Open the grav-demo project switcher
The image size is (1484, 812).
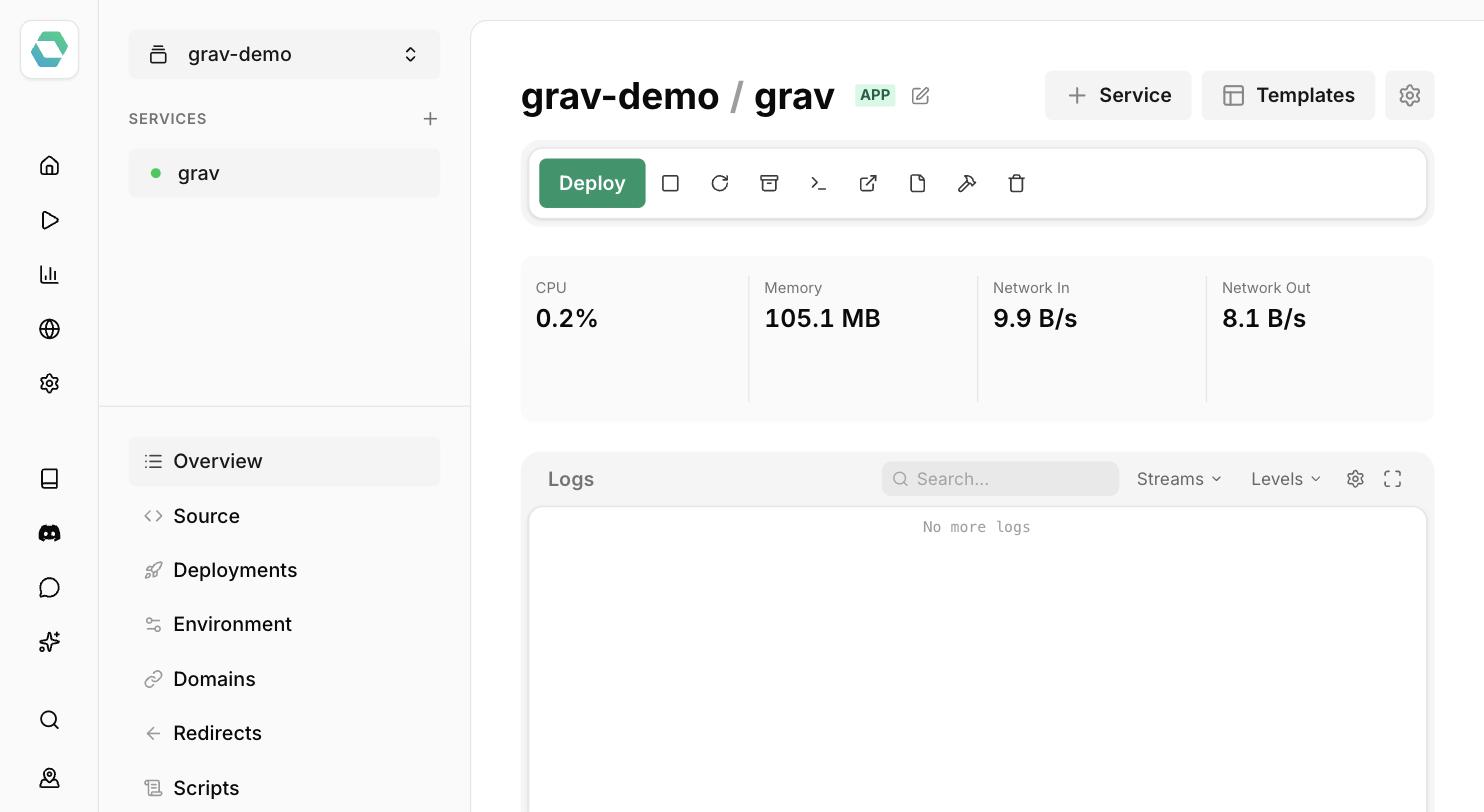point(284,54)
